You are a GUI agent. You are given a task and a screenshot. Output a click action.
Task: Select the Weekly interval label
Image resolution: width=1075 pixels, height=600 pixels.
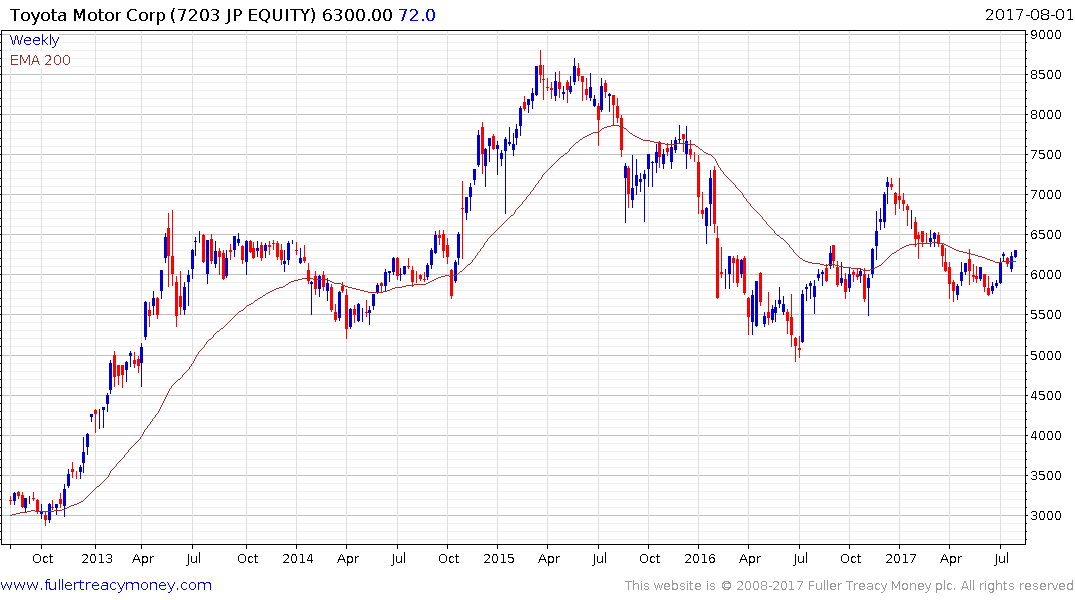34,40
